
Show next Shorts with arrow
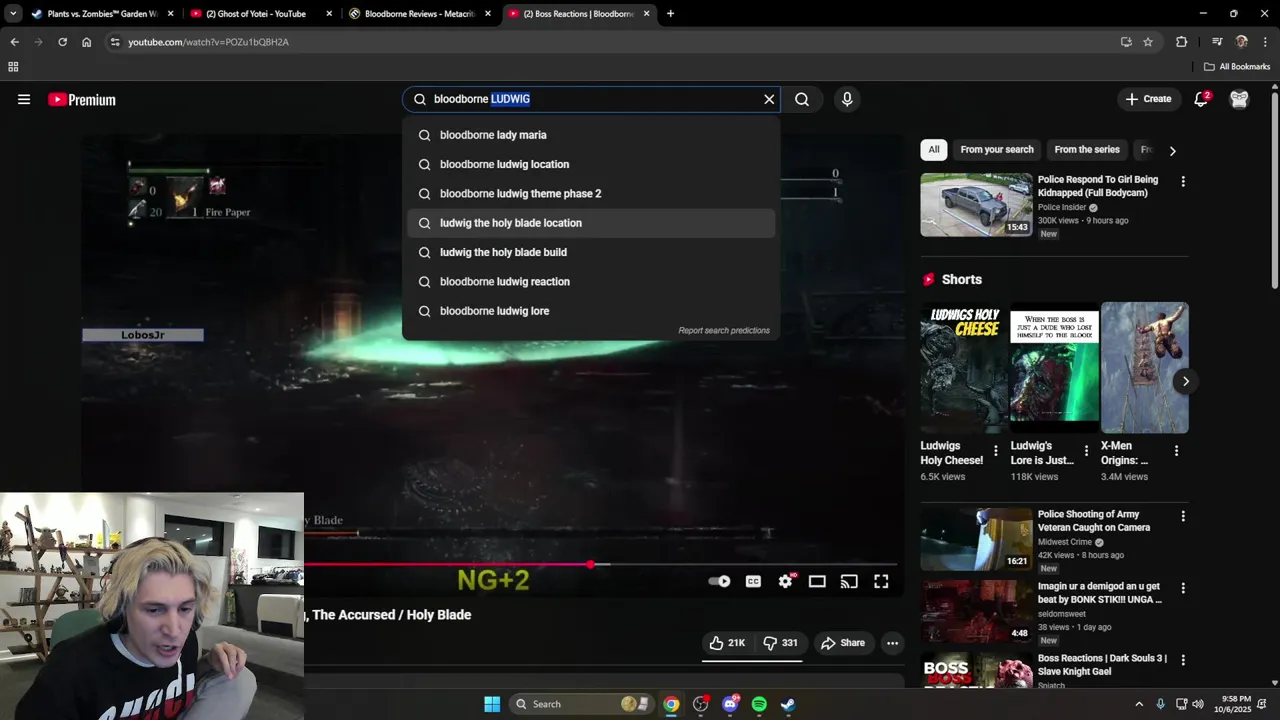pos(1185,381)
